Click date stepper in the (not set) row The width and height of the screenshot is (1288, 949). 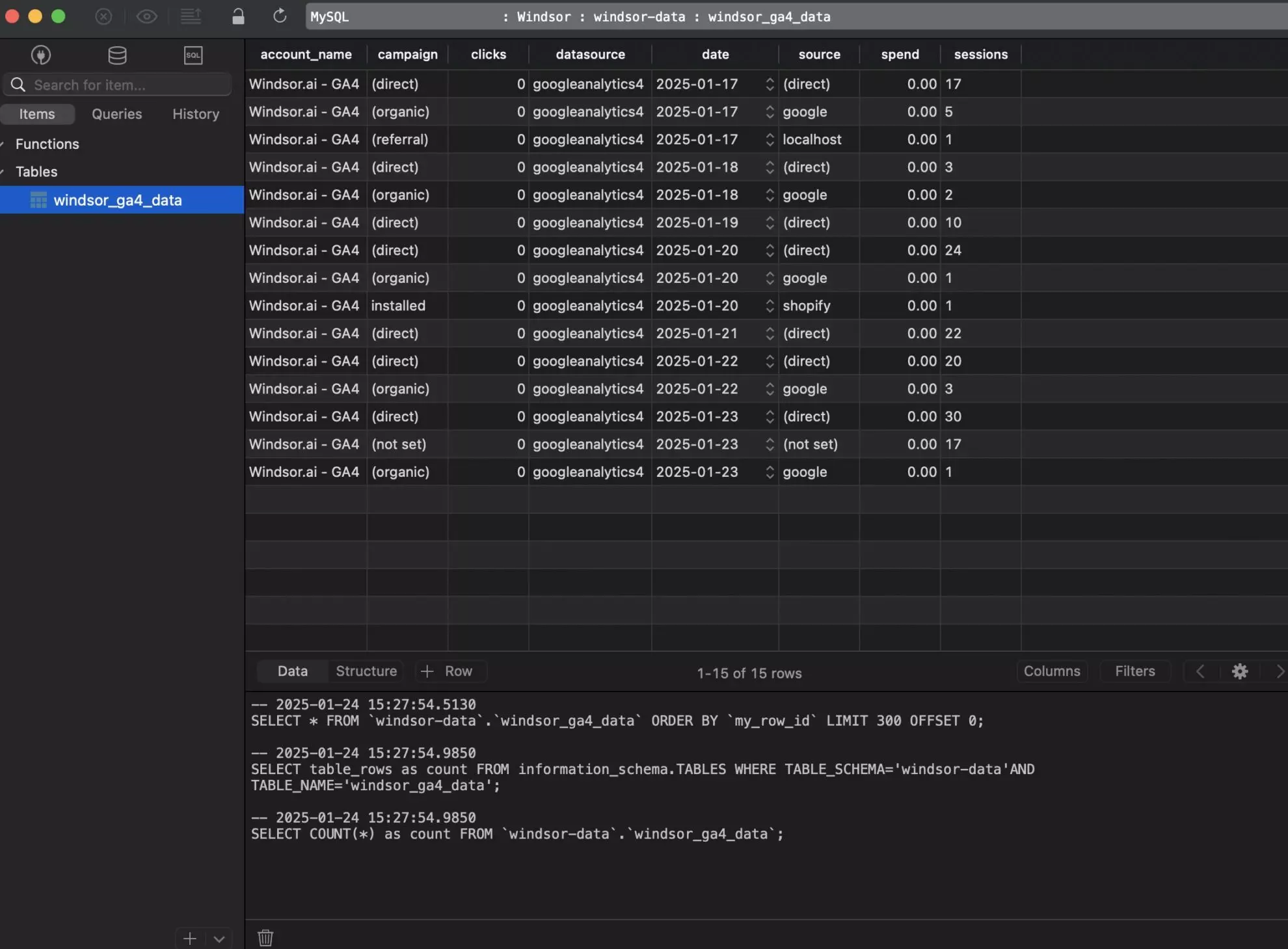770,444
